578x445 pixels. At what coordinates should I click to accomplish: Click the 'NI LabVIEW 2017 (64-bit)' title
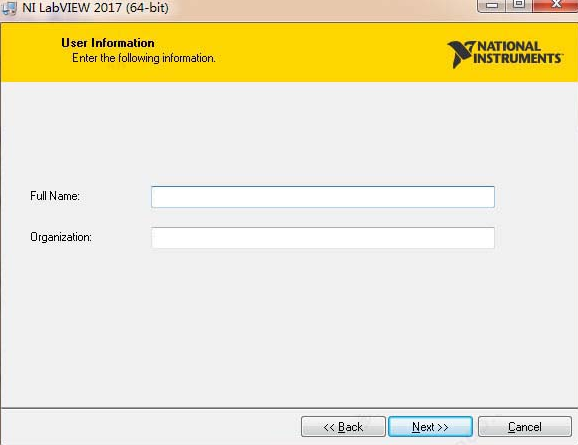(x=95, y=8)
